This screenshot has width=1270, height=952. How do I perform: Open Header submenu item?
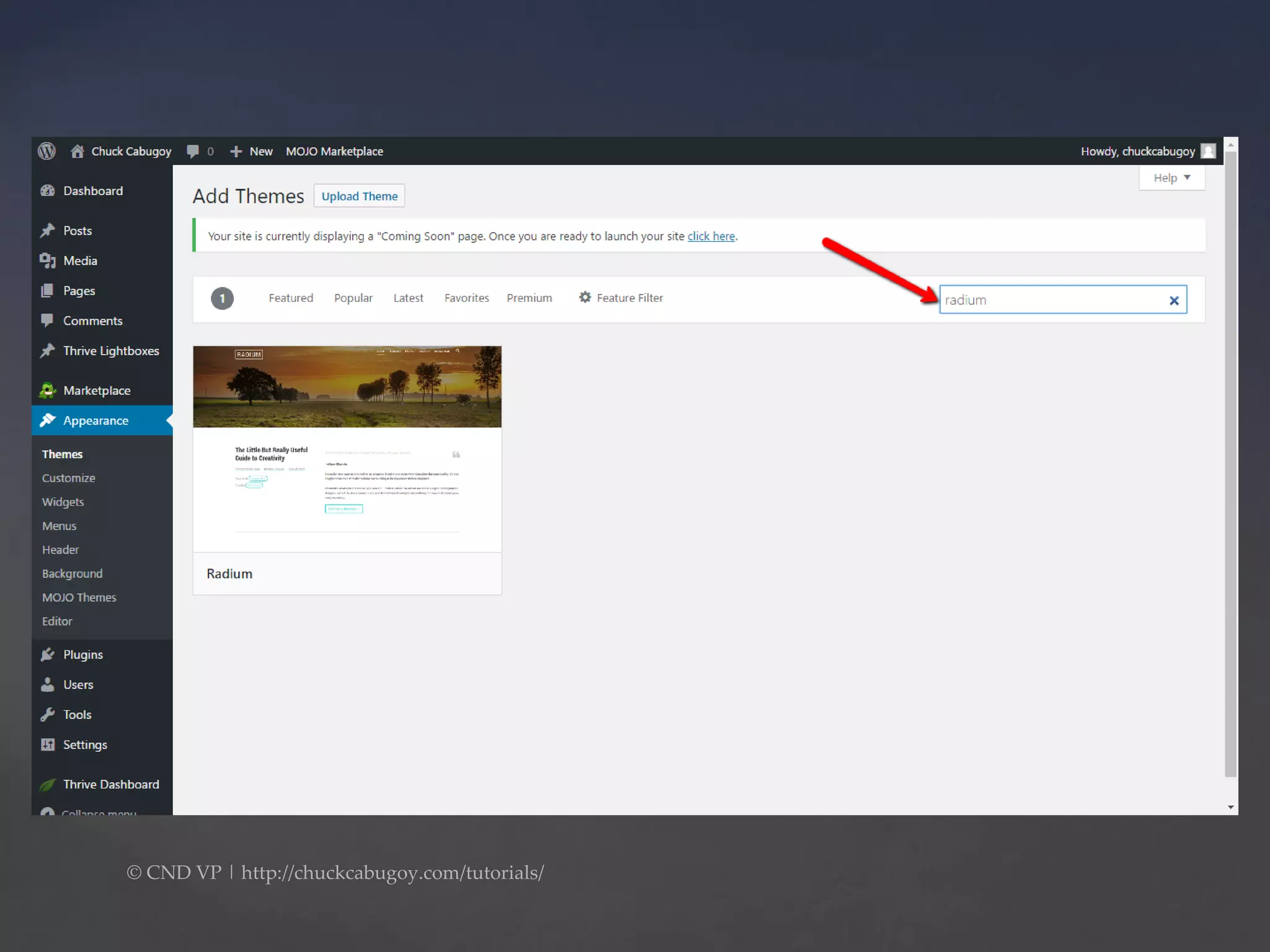60,550
